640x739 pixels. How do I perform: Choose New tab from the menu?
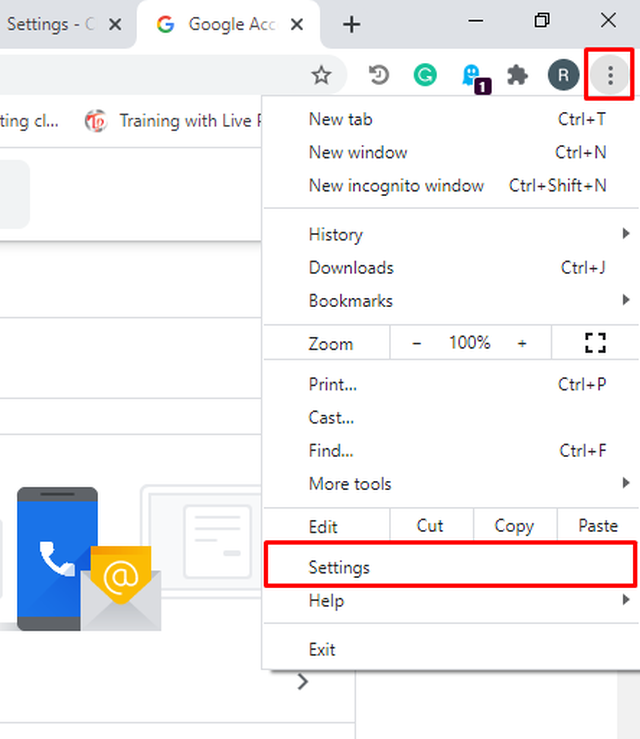[451, 119]
